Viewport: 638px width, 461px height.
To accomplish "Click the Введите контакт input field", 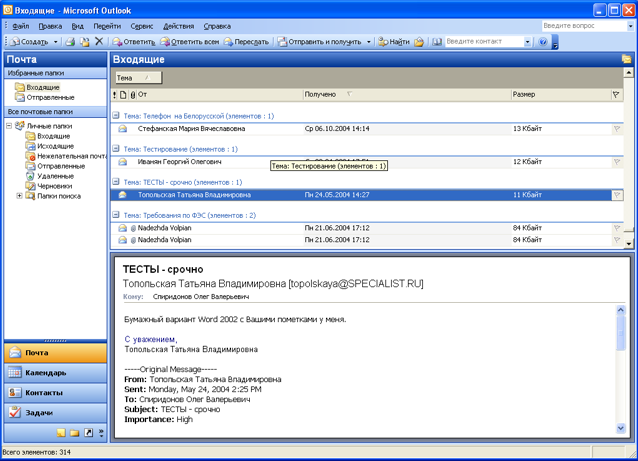I will (484, 42).
